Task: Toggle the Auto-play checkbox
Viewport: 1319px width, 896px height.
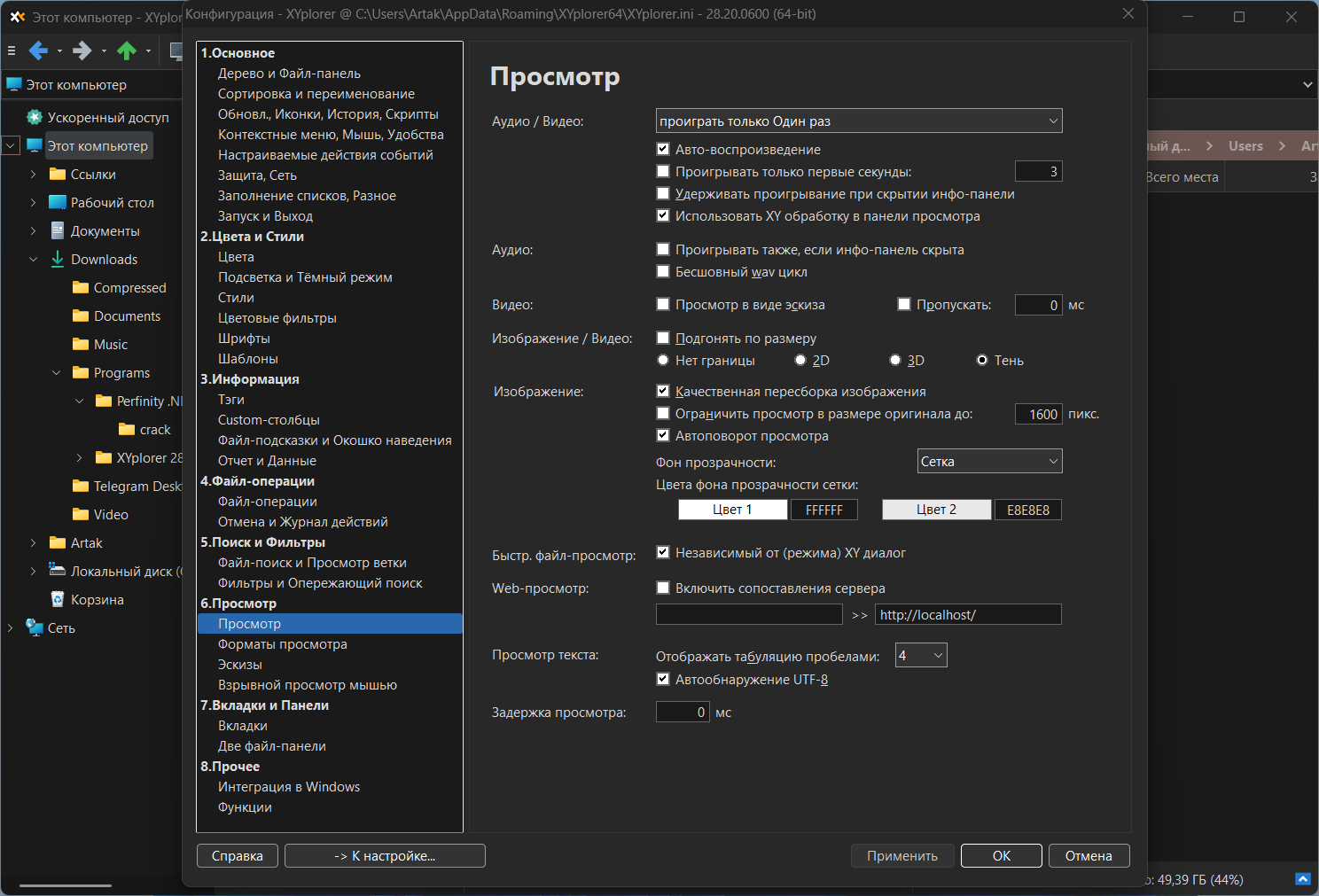Action: click(x=663, y=149)
